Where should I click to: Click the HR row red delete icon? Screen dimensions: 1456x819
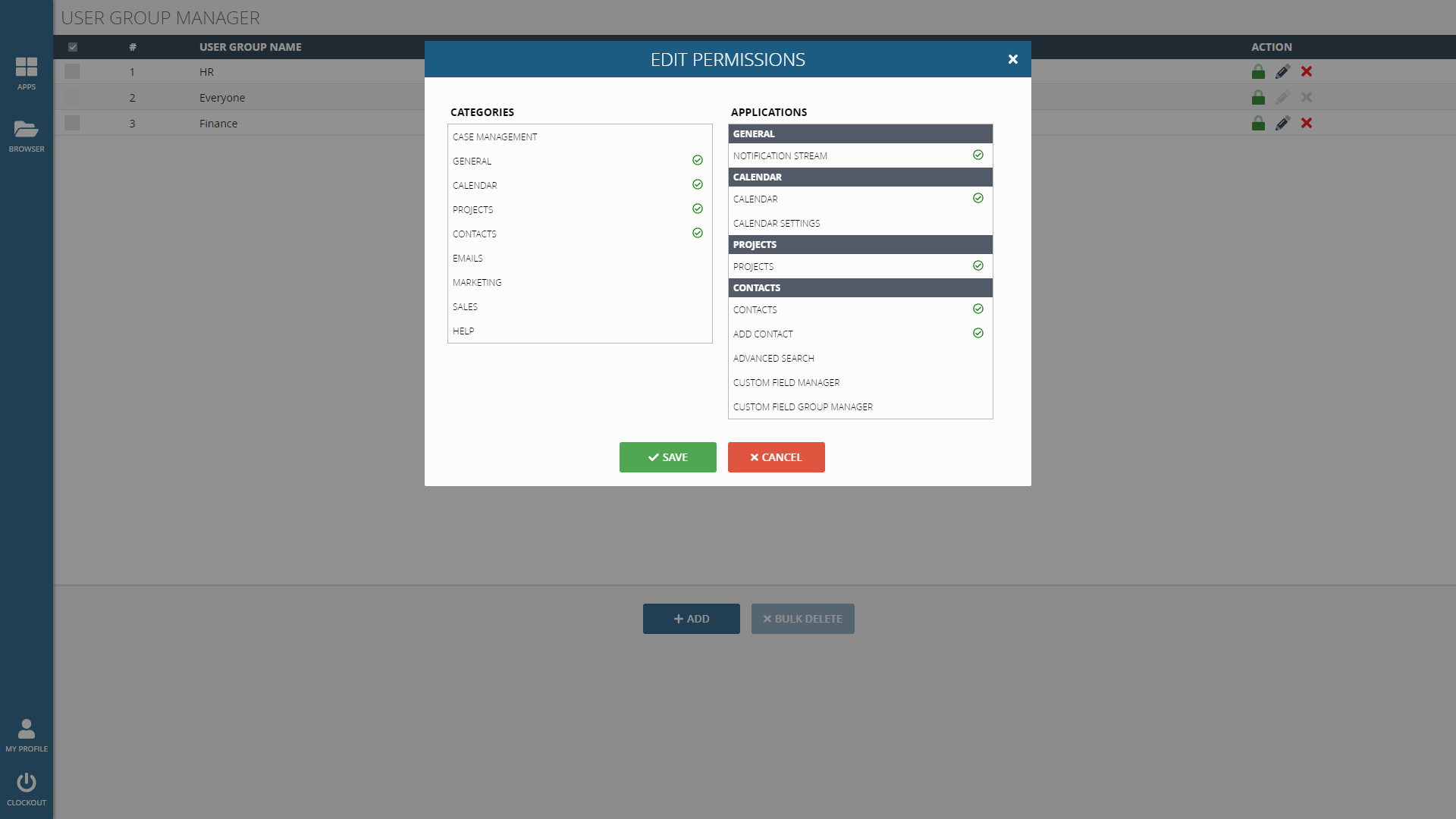(x=1307, y=72)
